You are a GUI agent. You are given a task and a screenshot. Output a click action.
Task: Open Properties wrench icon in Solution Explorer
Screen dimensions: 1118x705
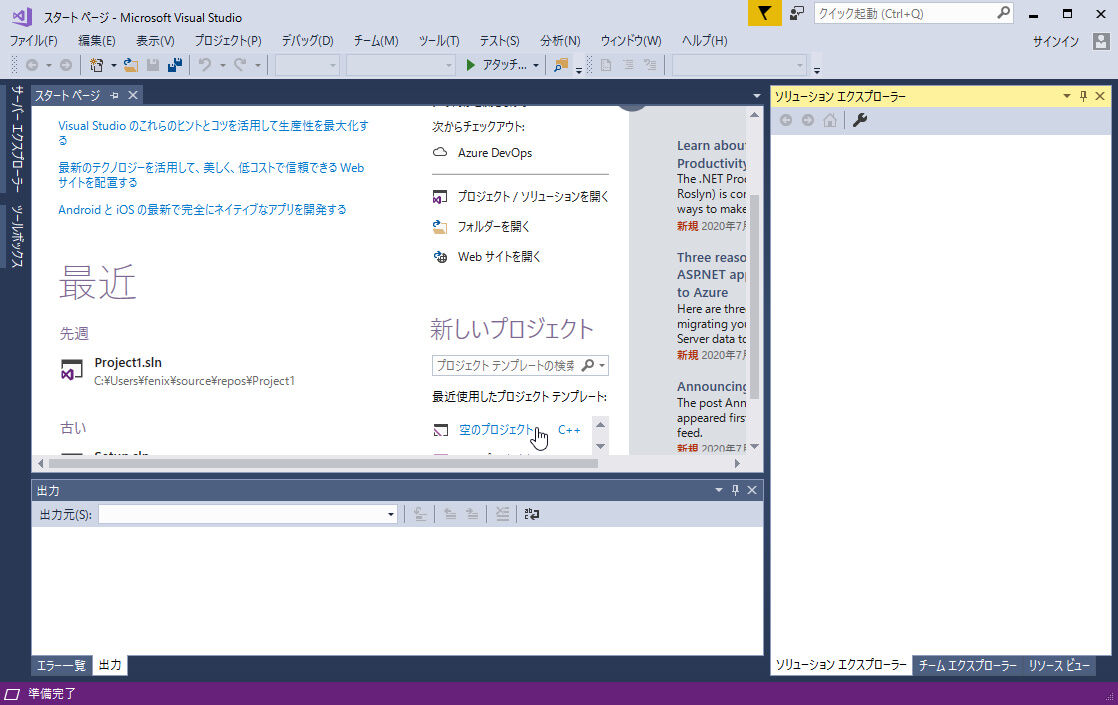click(x=860, y=120)
